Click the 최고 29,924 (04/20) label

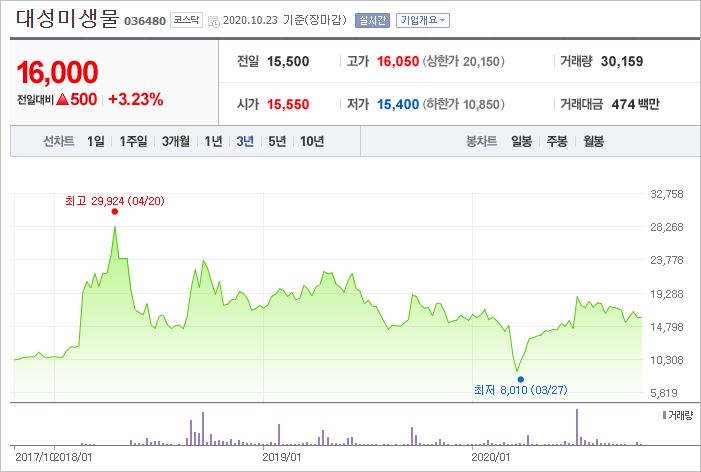115,201
